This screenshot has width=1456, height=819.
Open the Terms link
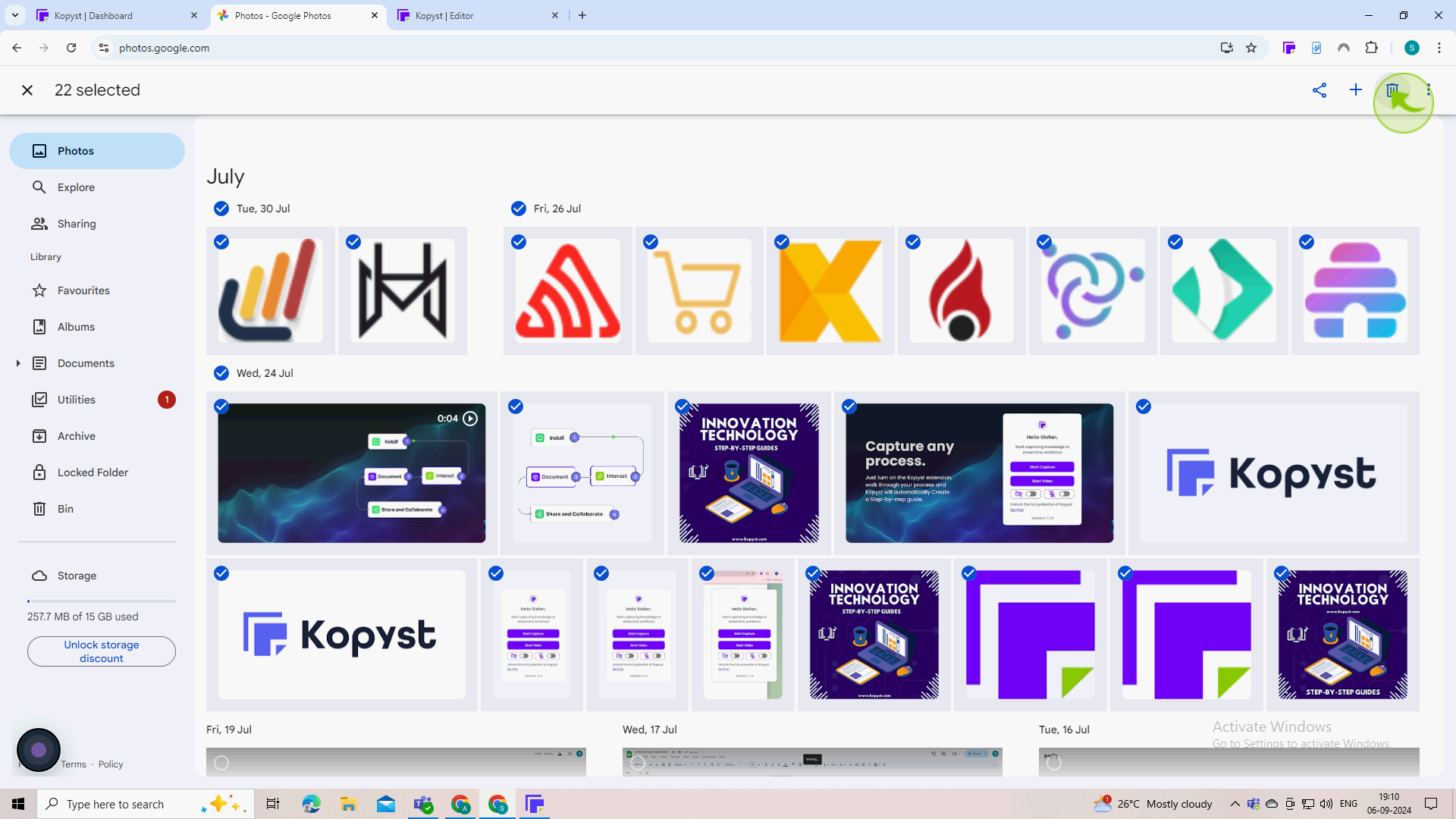[x=74, y=764]
